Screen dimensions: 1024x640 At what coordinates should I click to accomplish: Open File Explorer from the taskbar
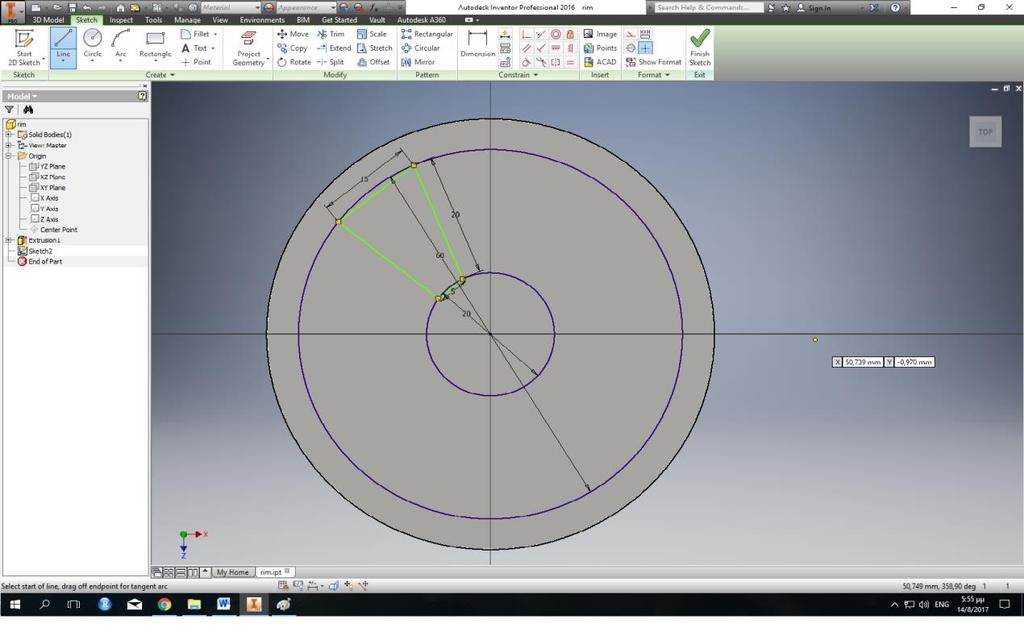tap(194, 605)
